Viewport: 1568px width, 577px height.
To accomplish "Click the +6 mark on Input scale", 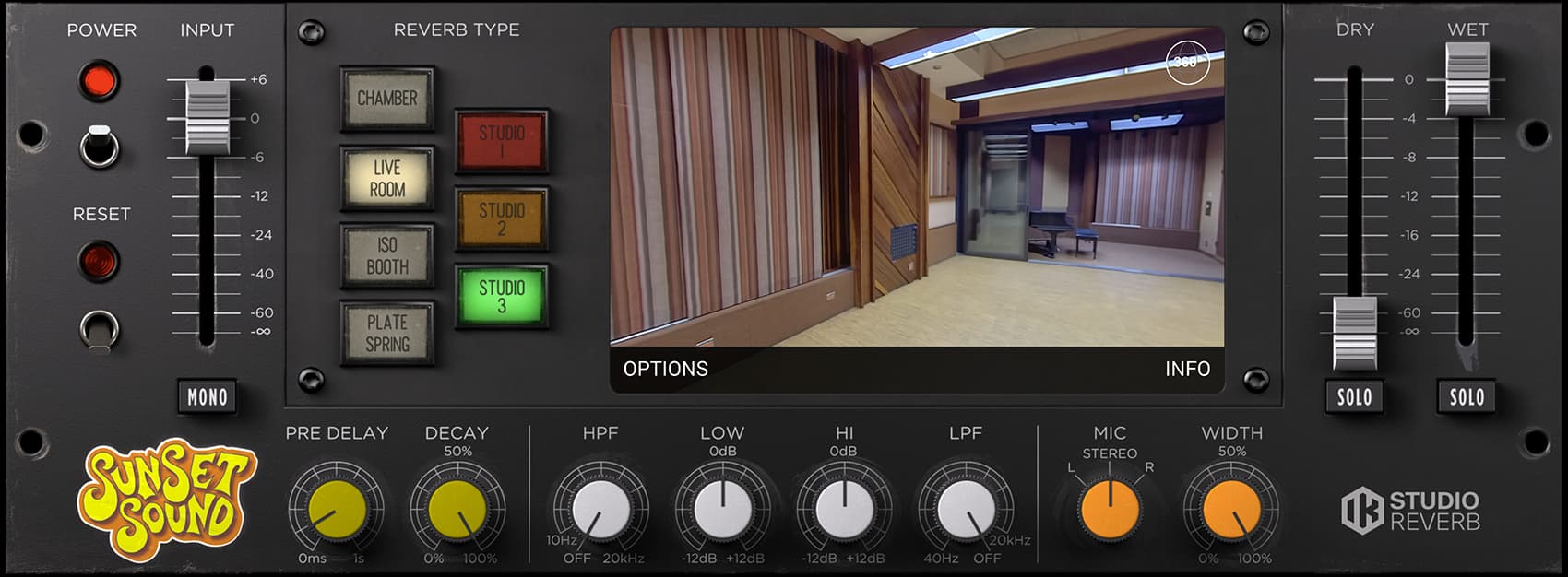I will (x=258, y=79).
